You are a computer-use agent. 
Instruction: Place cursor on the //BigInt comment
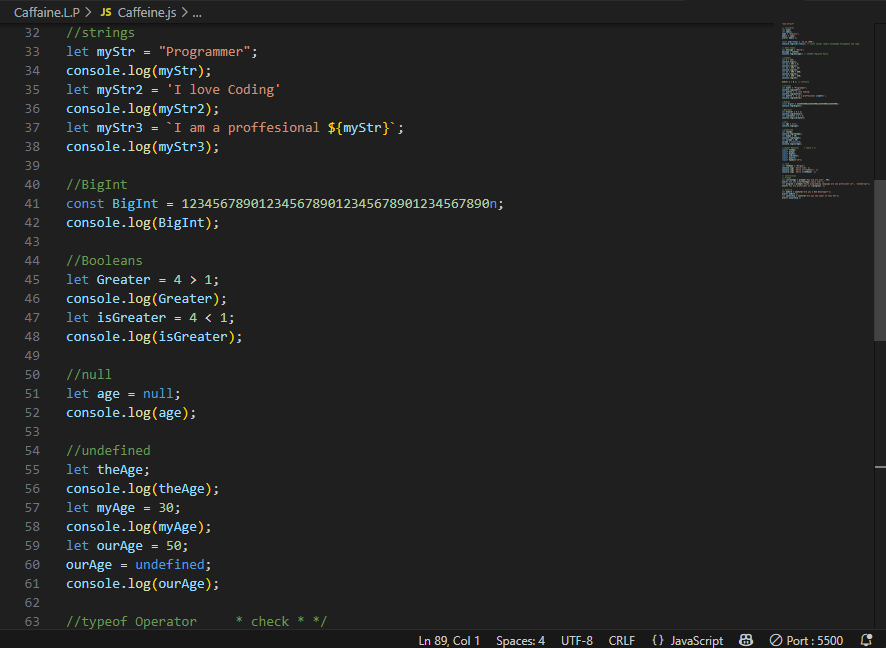point(97,185)
